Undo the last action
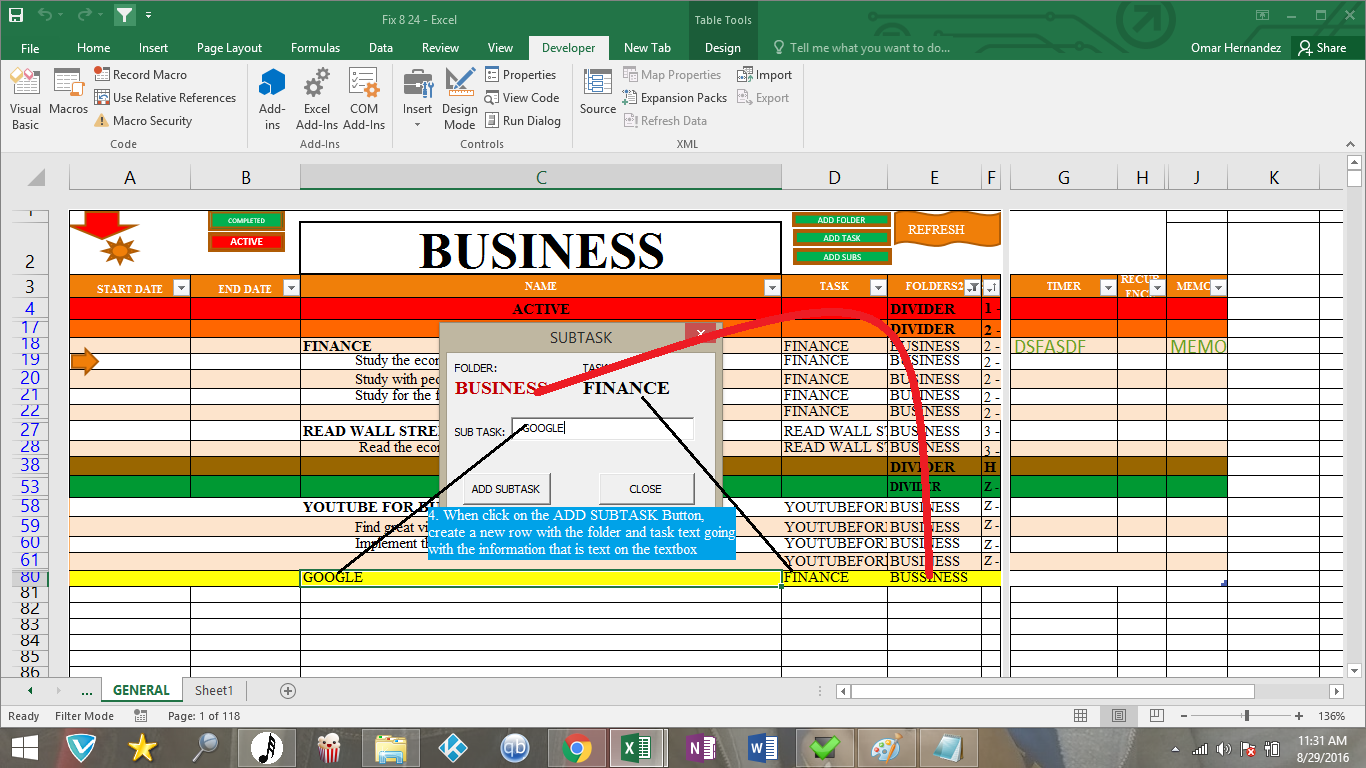Viewport: 1366px width, 768px height. pyautogui.click(x=44, y=15)
